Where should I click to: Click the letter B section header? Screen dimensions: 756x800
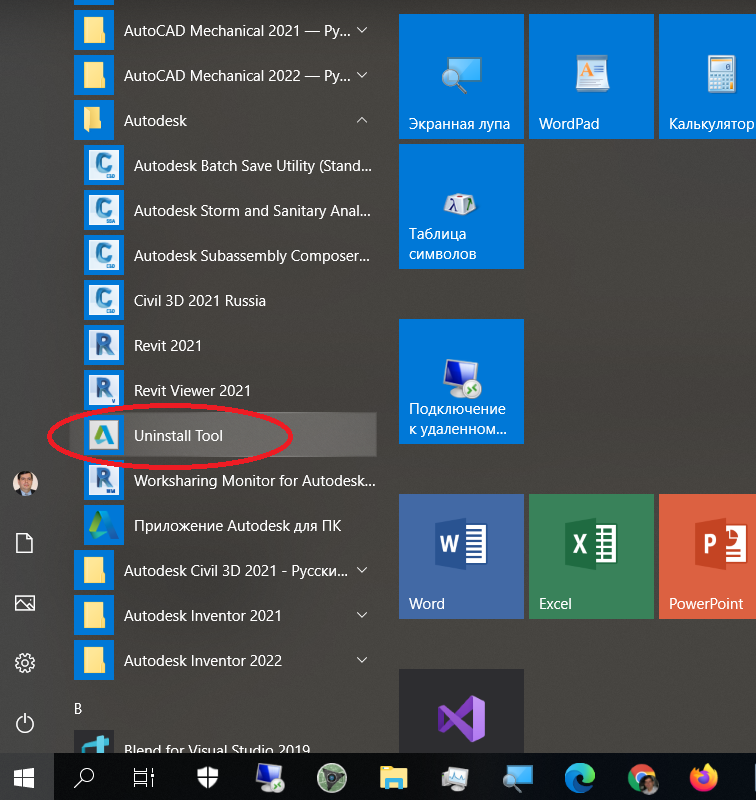coord(78,709)
